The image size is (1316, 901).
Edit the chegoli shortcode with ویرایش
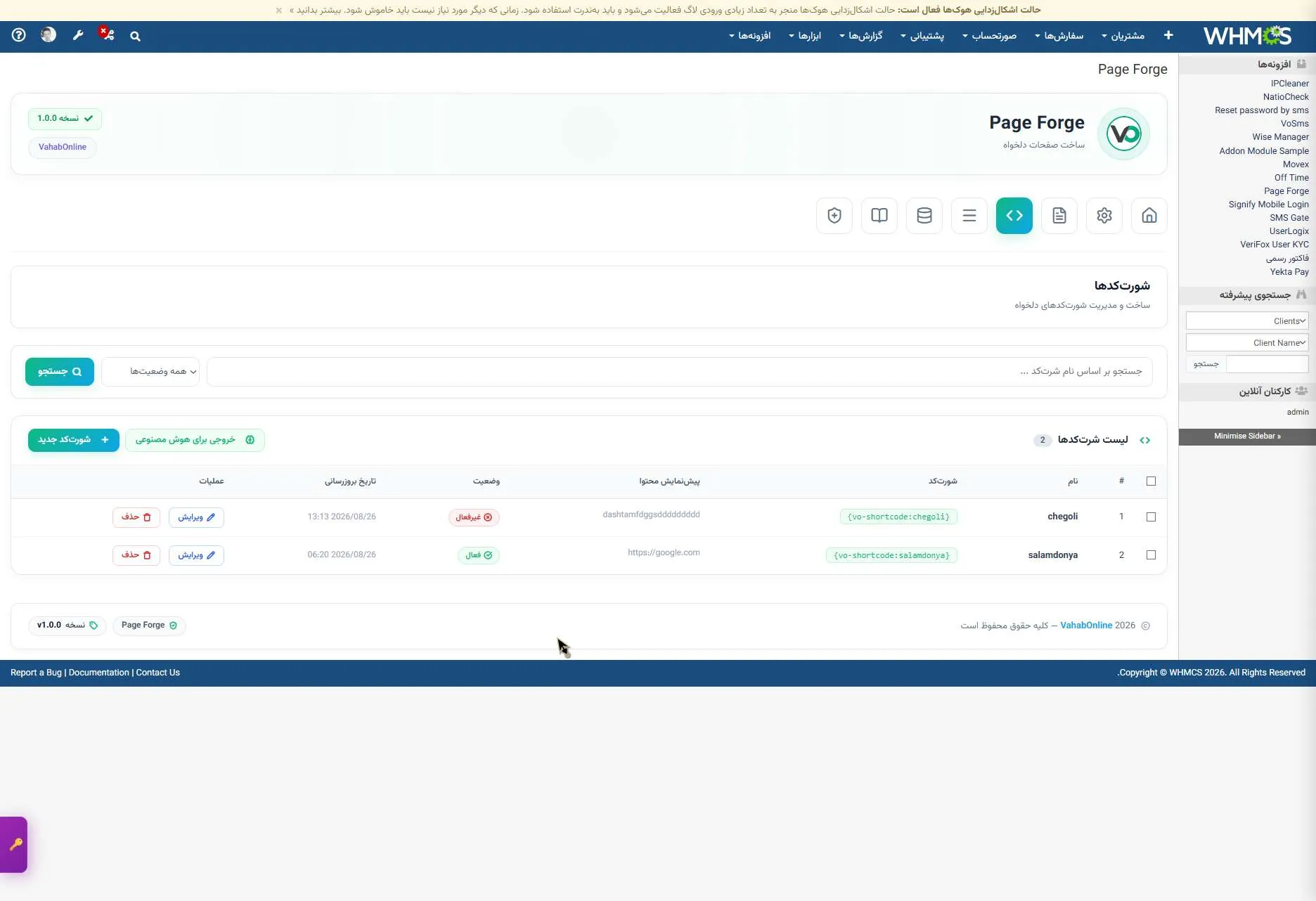point(196,517)
